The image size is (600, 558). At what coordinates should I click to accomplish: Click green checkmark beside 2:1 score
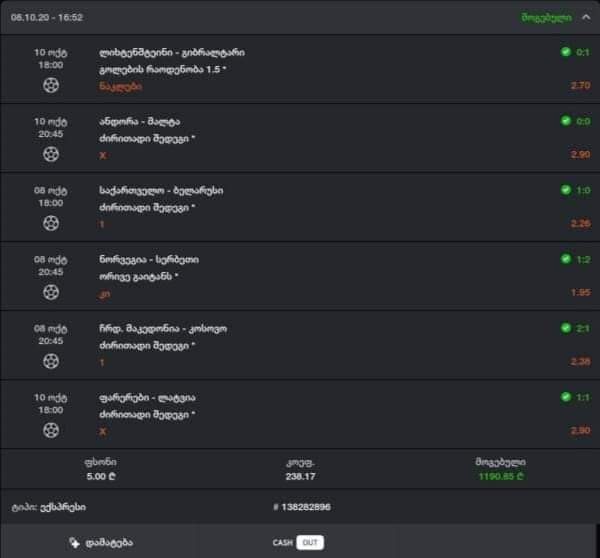pyautogui.click(x=566, y=328)
